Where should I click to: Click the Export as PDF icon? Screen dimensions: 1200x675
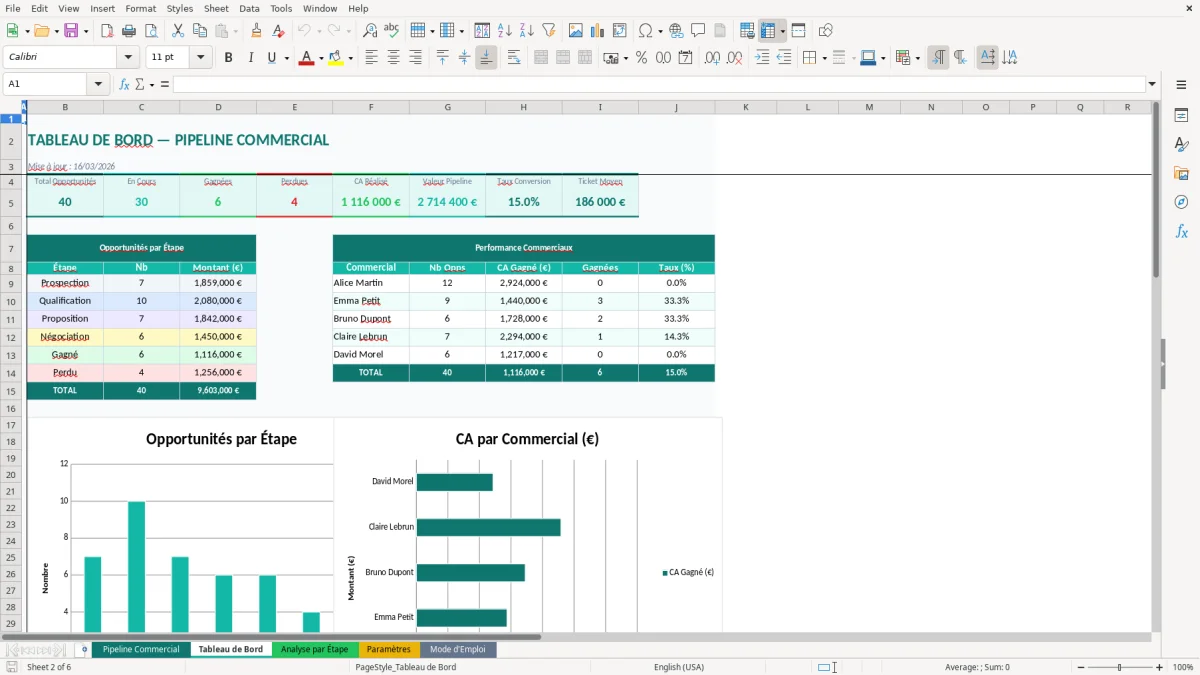pos(107,31)
